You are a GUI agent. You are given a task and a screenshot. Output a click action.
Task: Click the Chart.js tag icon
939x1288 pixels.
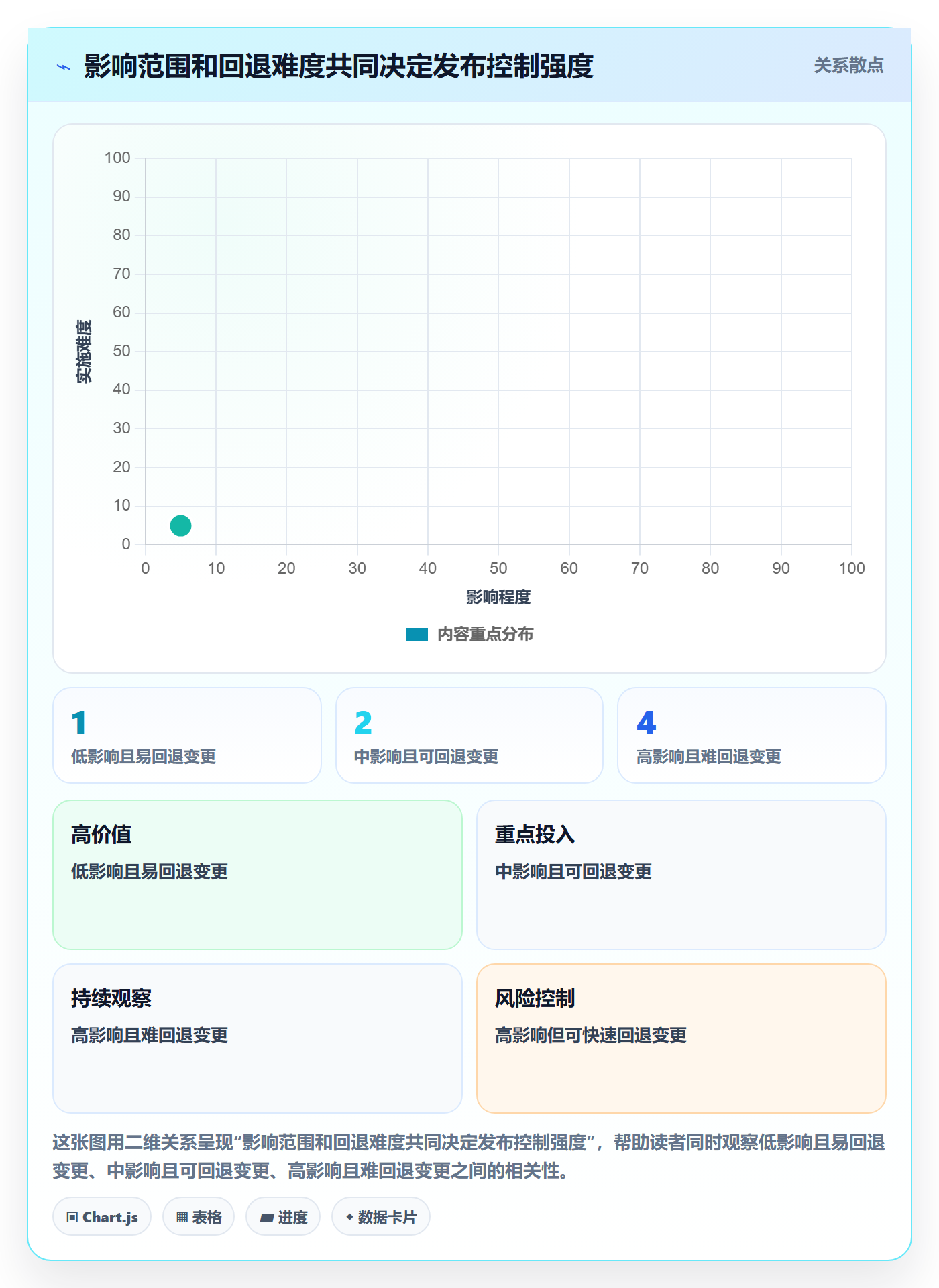[x=72, y=1218]
